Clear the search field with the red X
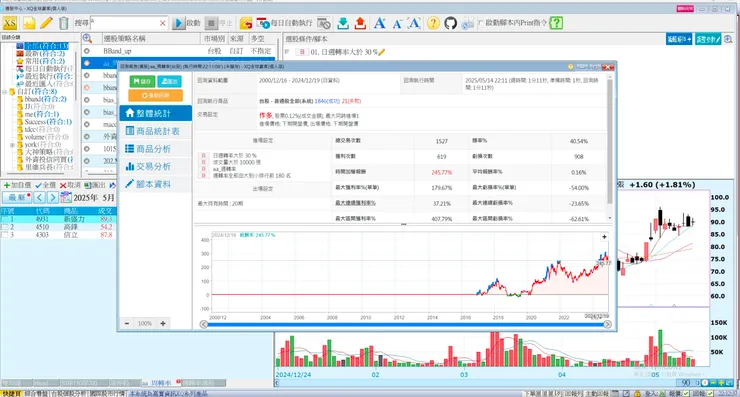The image size is (740, 397). coord(163,23)
